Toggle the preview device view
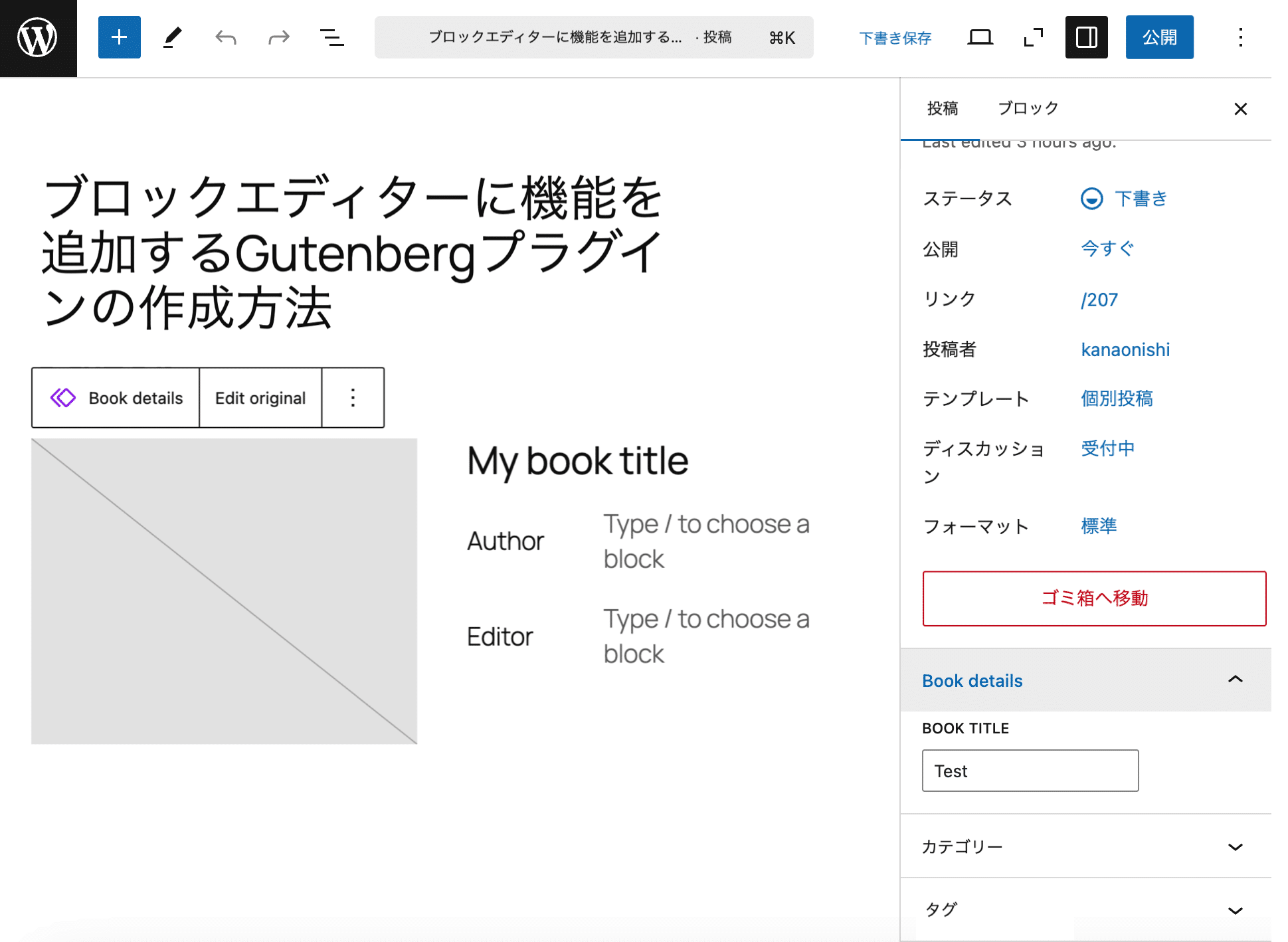This screenshot has height=942, width=1288. coord(980,37)
